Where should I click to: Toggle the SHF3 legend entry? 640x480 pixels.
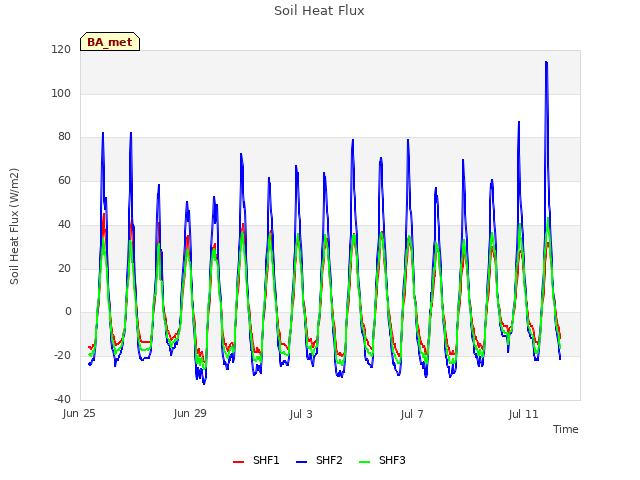click(382, 460)
